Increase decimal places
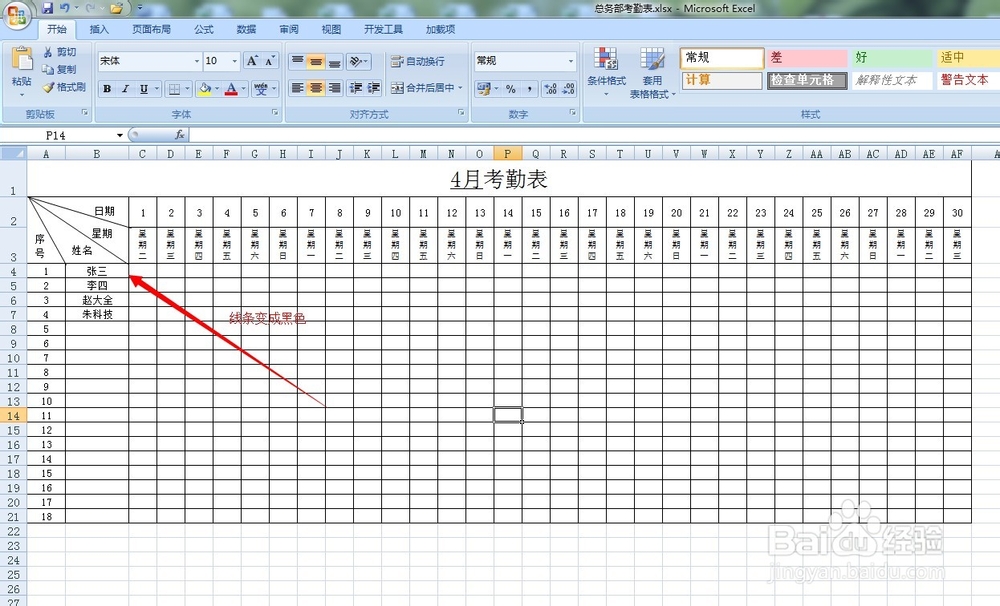Screen dimensions: 1000x606 550,89
